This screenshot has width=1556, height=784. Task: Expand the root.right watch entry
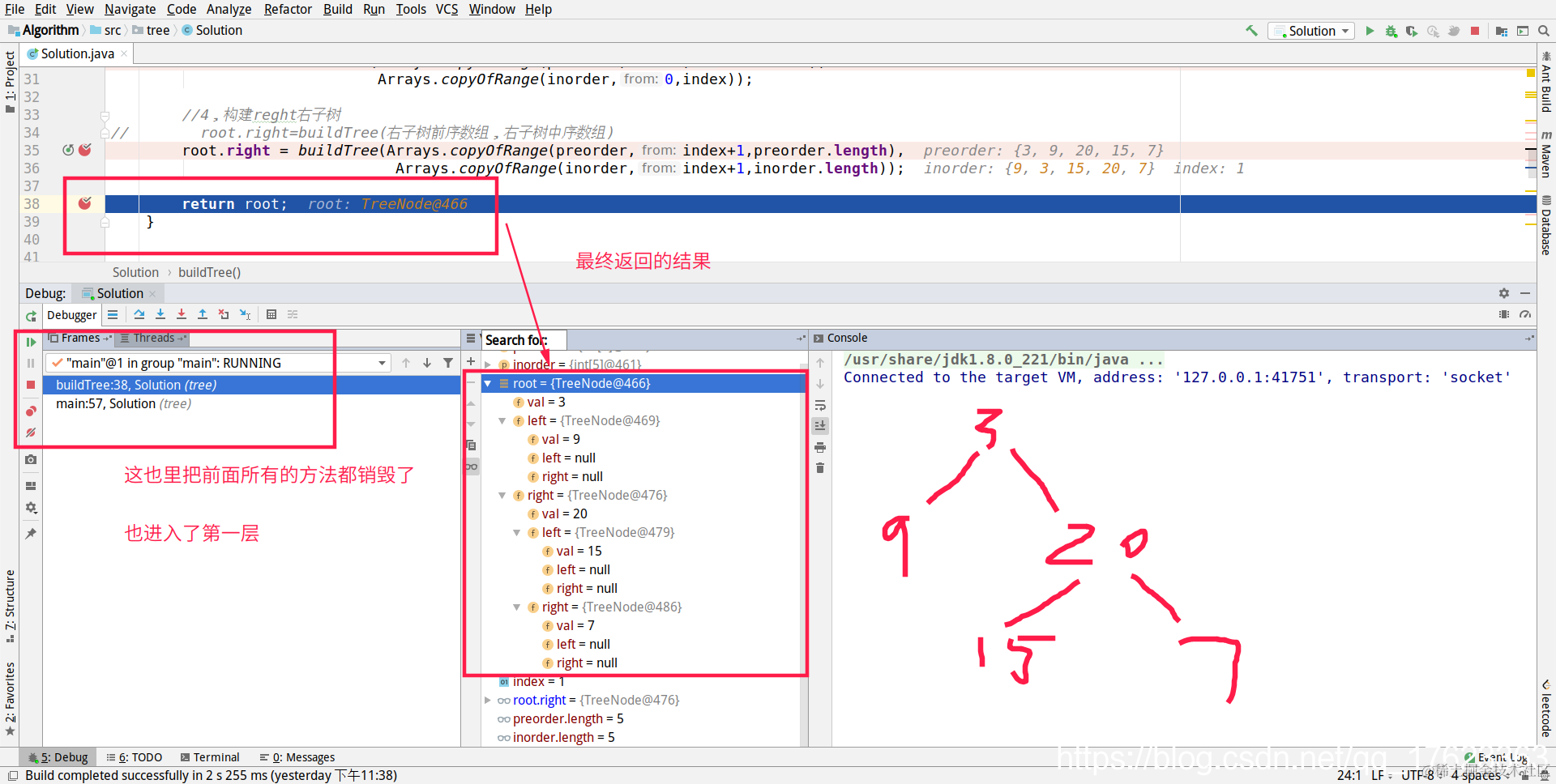pyautogui.click(x=488, y=700)
